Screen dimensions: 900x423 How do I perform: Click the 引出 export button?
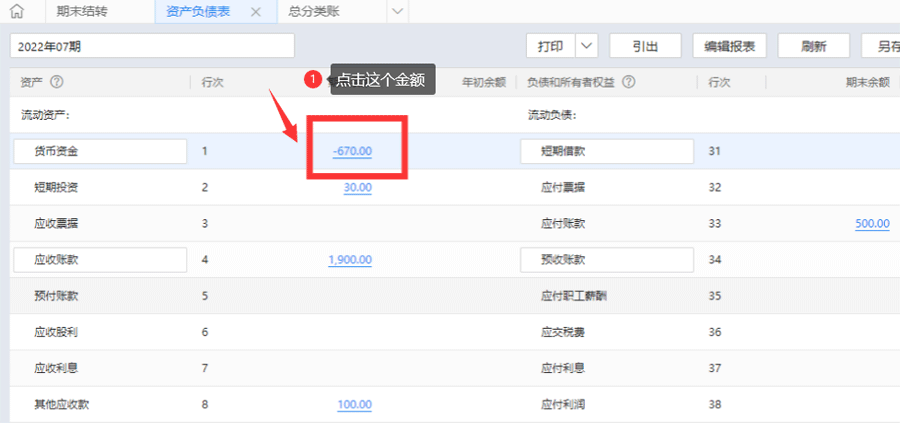[x=645, y=46]
